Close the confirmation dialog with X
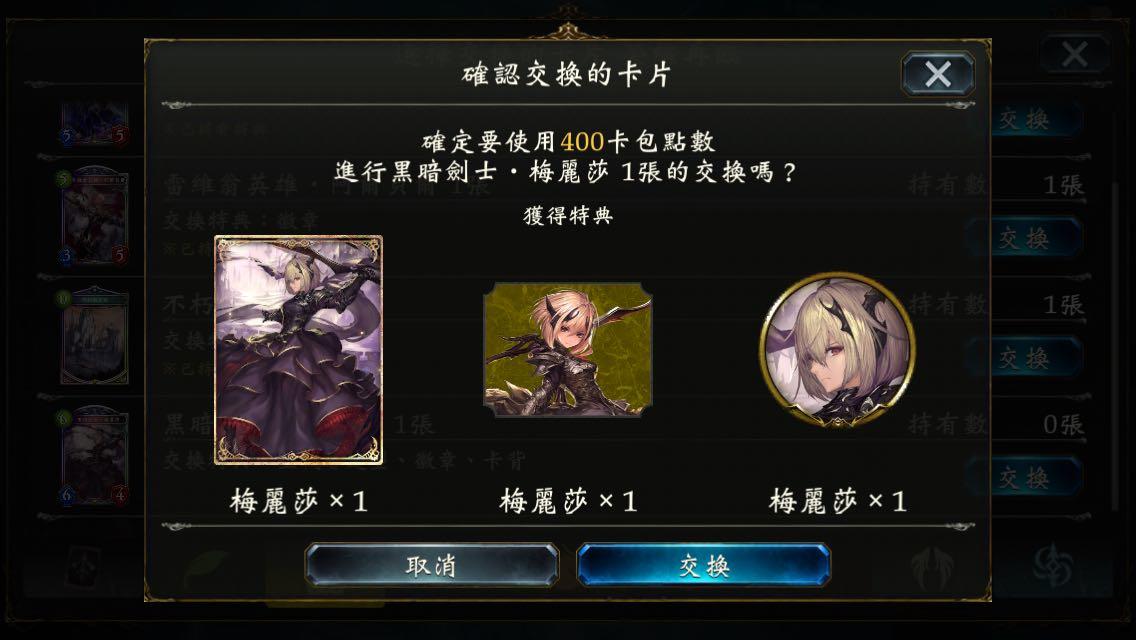 pyautogui.click(x=937, y=74)
